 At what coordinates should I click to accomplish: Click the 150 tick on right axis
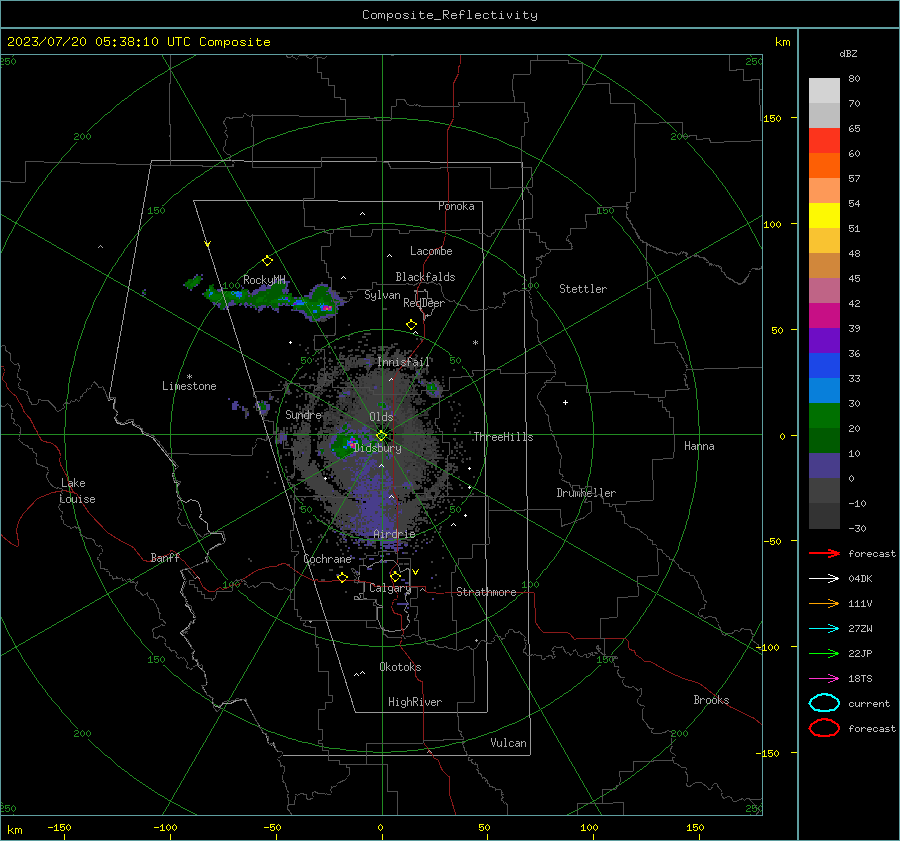pyautogui.click(x=773, y=118)
